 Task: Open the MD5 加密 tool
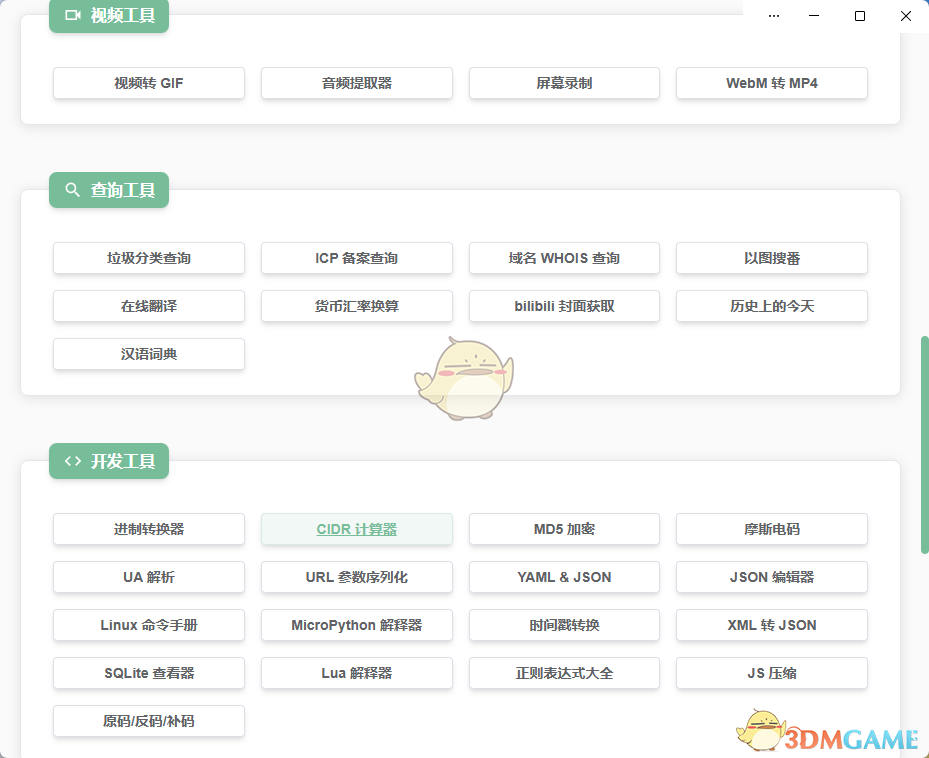coord(564,529)
